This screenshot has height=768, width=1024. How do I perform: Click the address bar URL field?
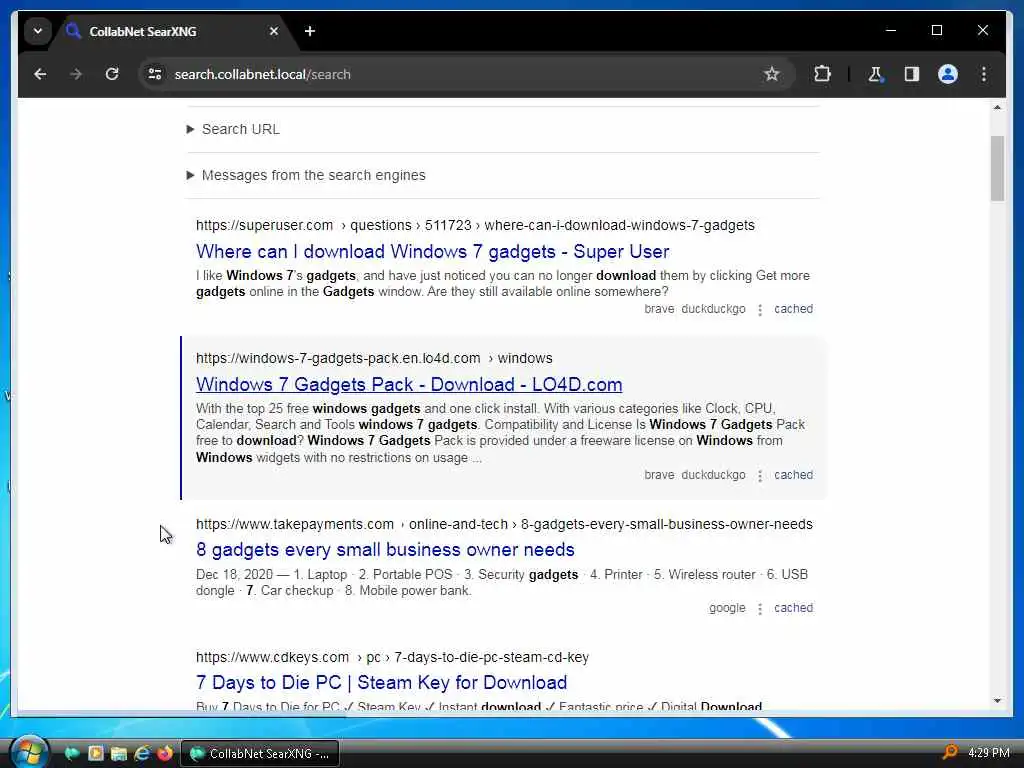point(457,74)
